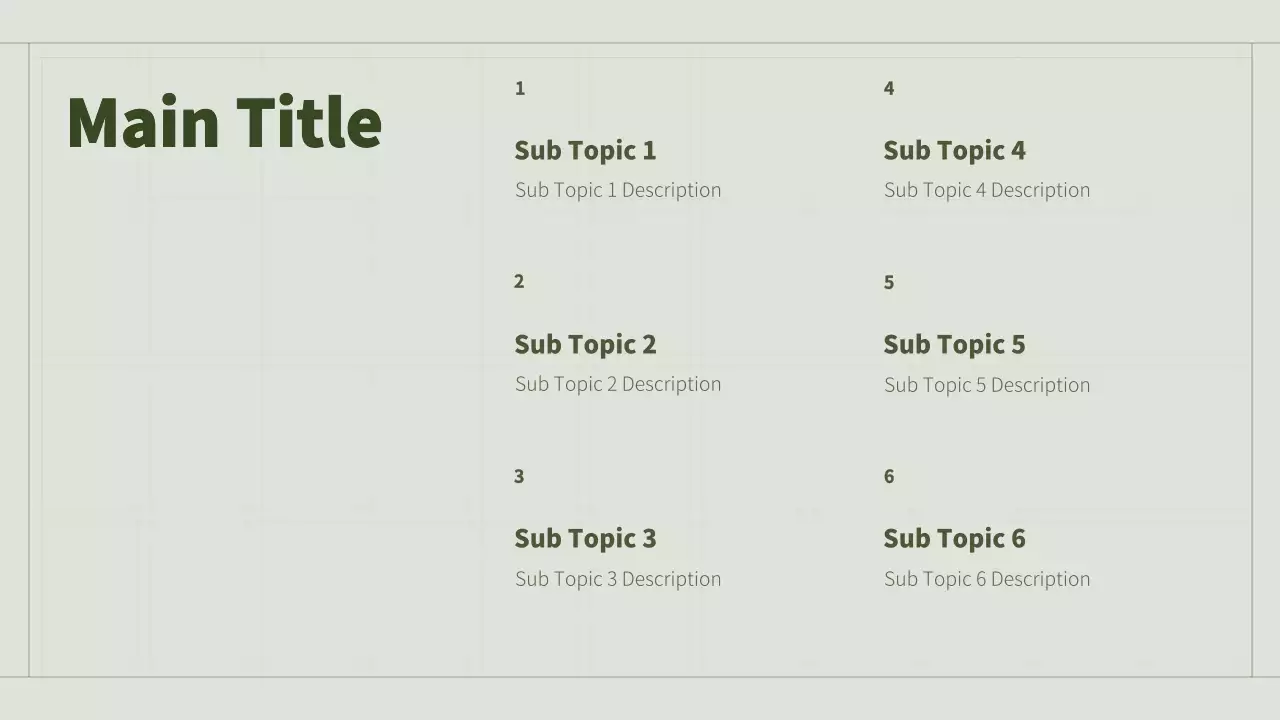Screen dimensions: 1280x720
Task: Select the Sub Topic 5 Description text
Action: coord(987,385)
